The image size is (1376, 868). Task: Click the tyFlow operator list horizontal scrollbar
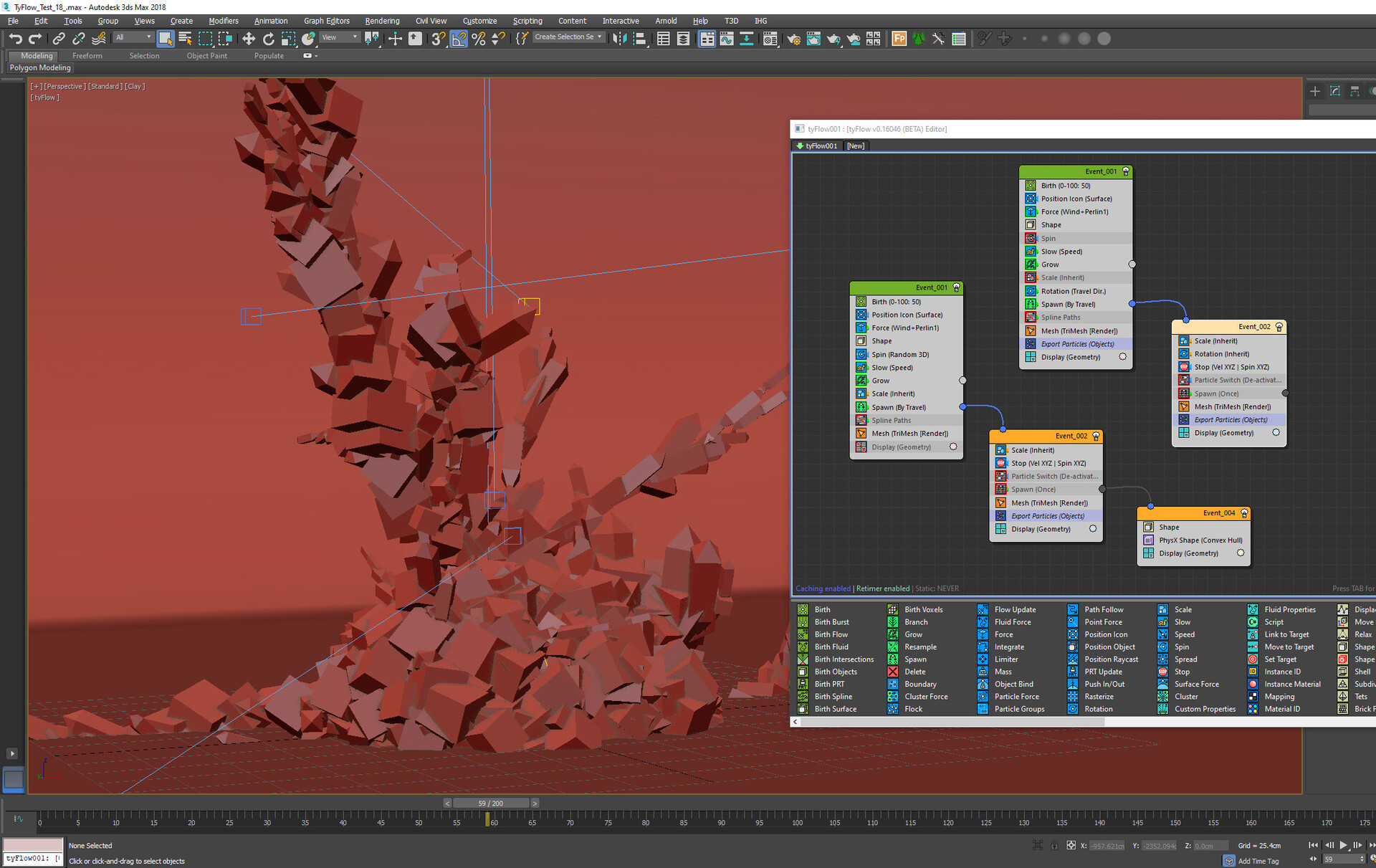pyautogui.click(x=952, y=722)
